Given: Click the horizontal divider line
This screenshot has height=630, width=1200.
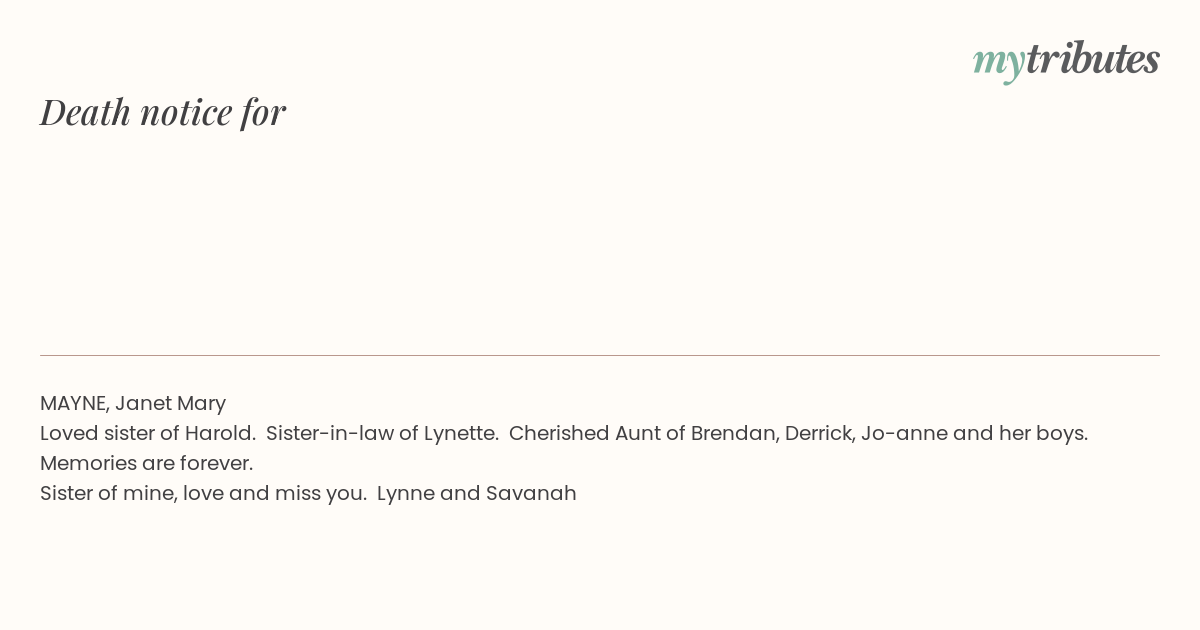Looking at the screenshot, I should tap(600, 355).
